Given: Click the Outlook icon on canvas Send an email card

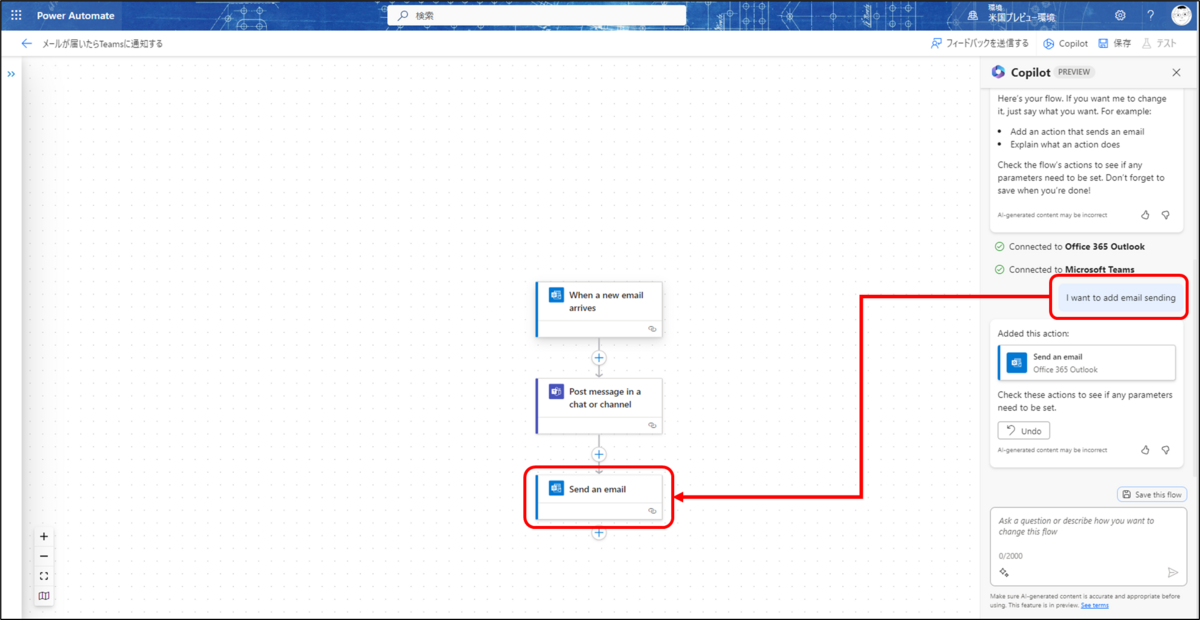Looking at the screenshot, I should point(556,489).
